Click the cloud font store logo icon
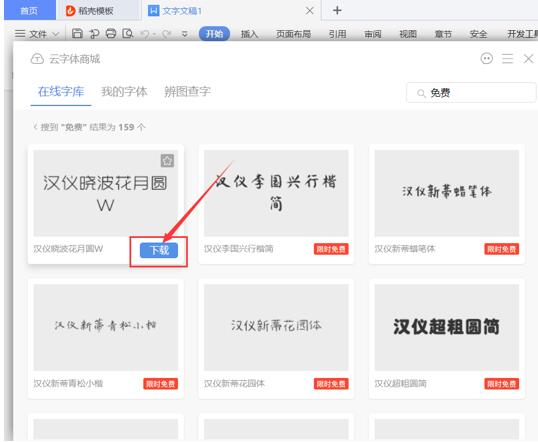The width and height of the screenshot is (538, 442). (x=37, y=59)
